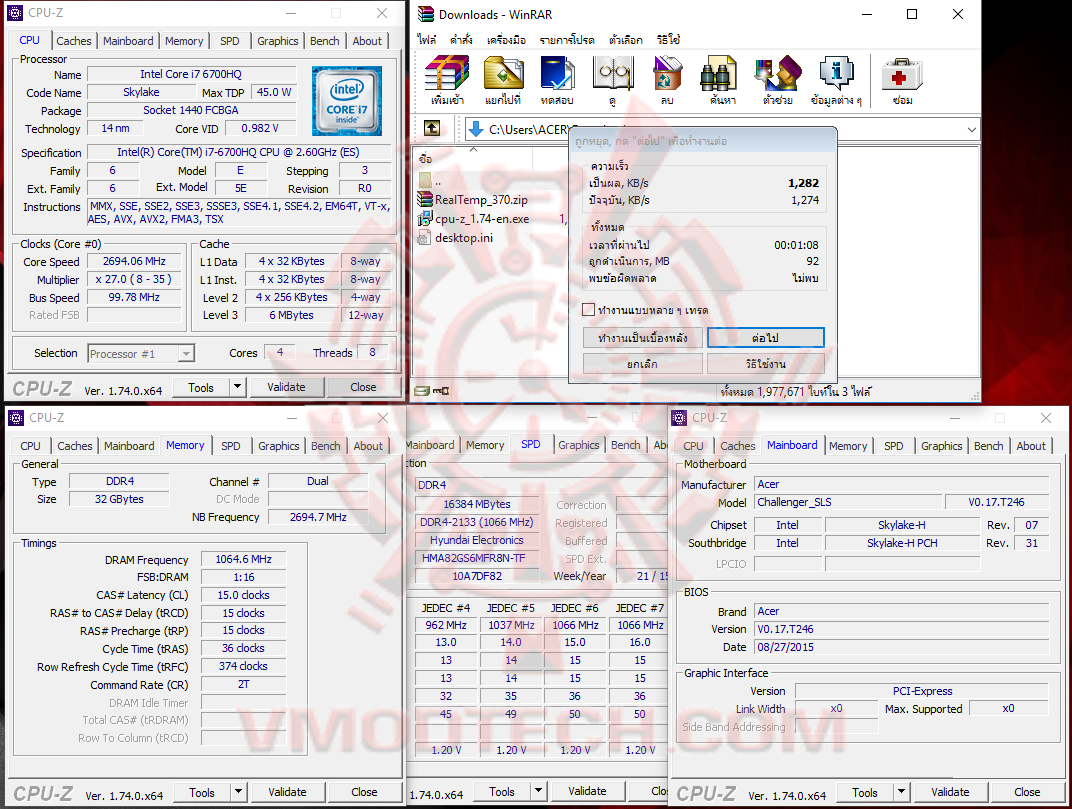Click the WinRAR Test (ทดสอบ) toolbar icon
Viewport: 1072px width, 809px height.
pyautogui.click(x=557, y=73)
